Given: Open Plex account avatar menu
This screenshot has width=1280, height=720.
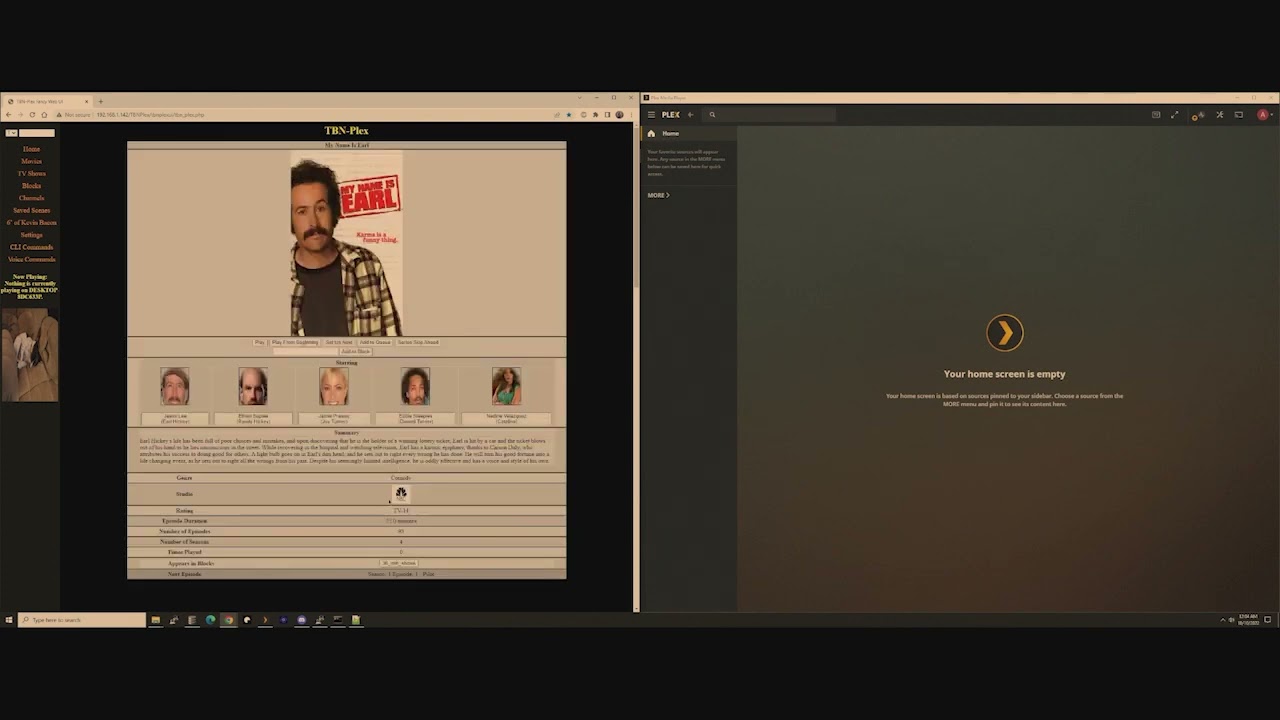Looking at the screenshot, I should click(x=1263, y=115).
